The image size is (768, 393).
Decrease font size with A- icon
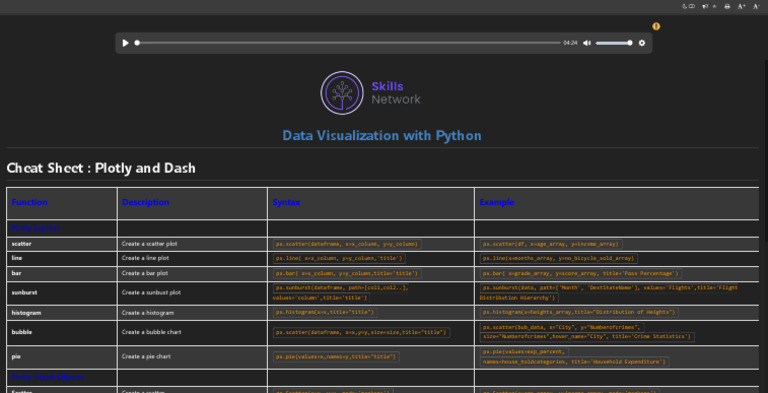click(x=756, y=6)
